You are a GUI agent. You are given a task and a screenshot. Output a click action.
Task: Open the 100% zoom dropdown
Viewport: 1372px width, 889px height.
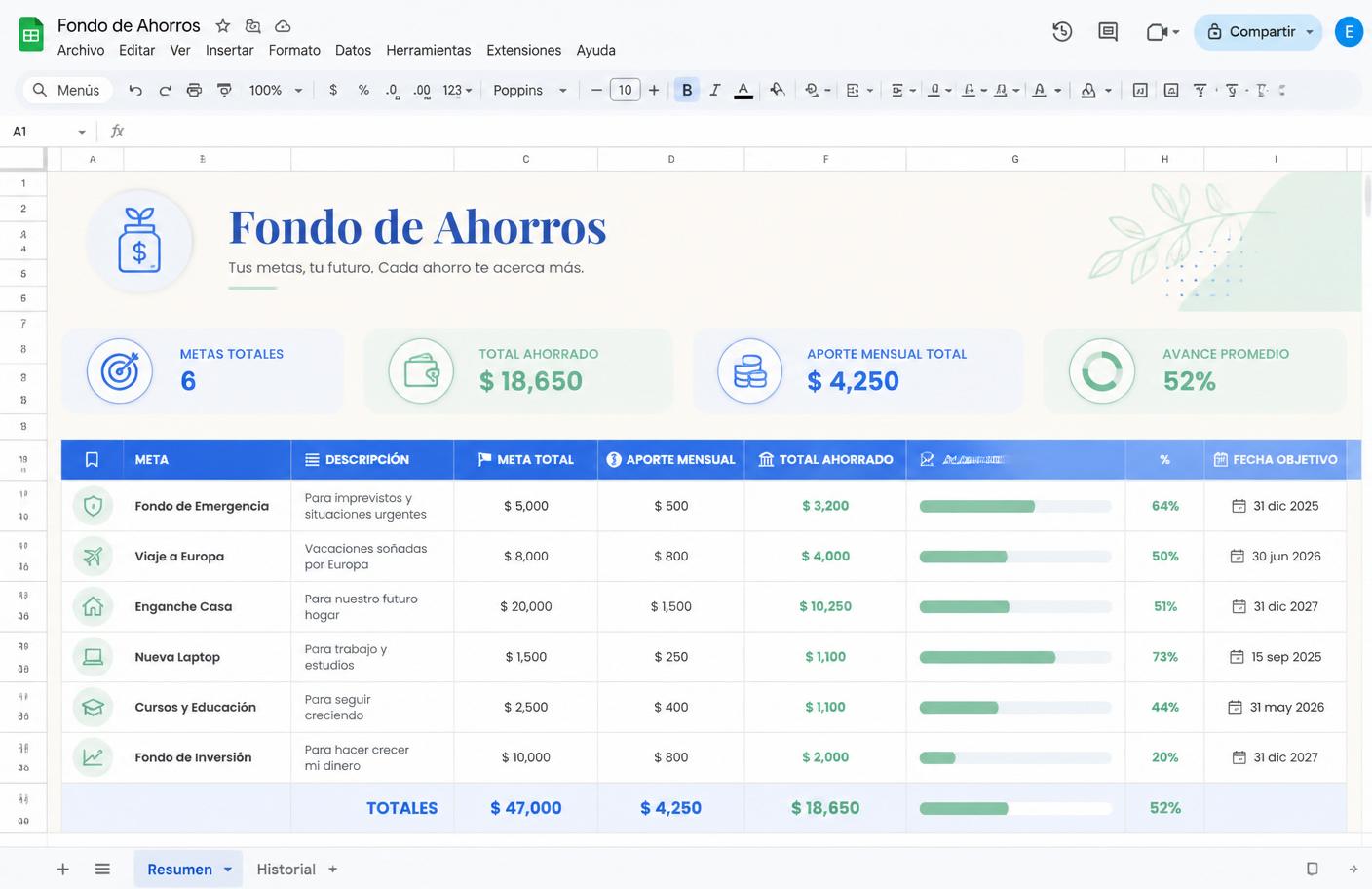click(x=275, y=90)
